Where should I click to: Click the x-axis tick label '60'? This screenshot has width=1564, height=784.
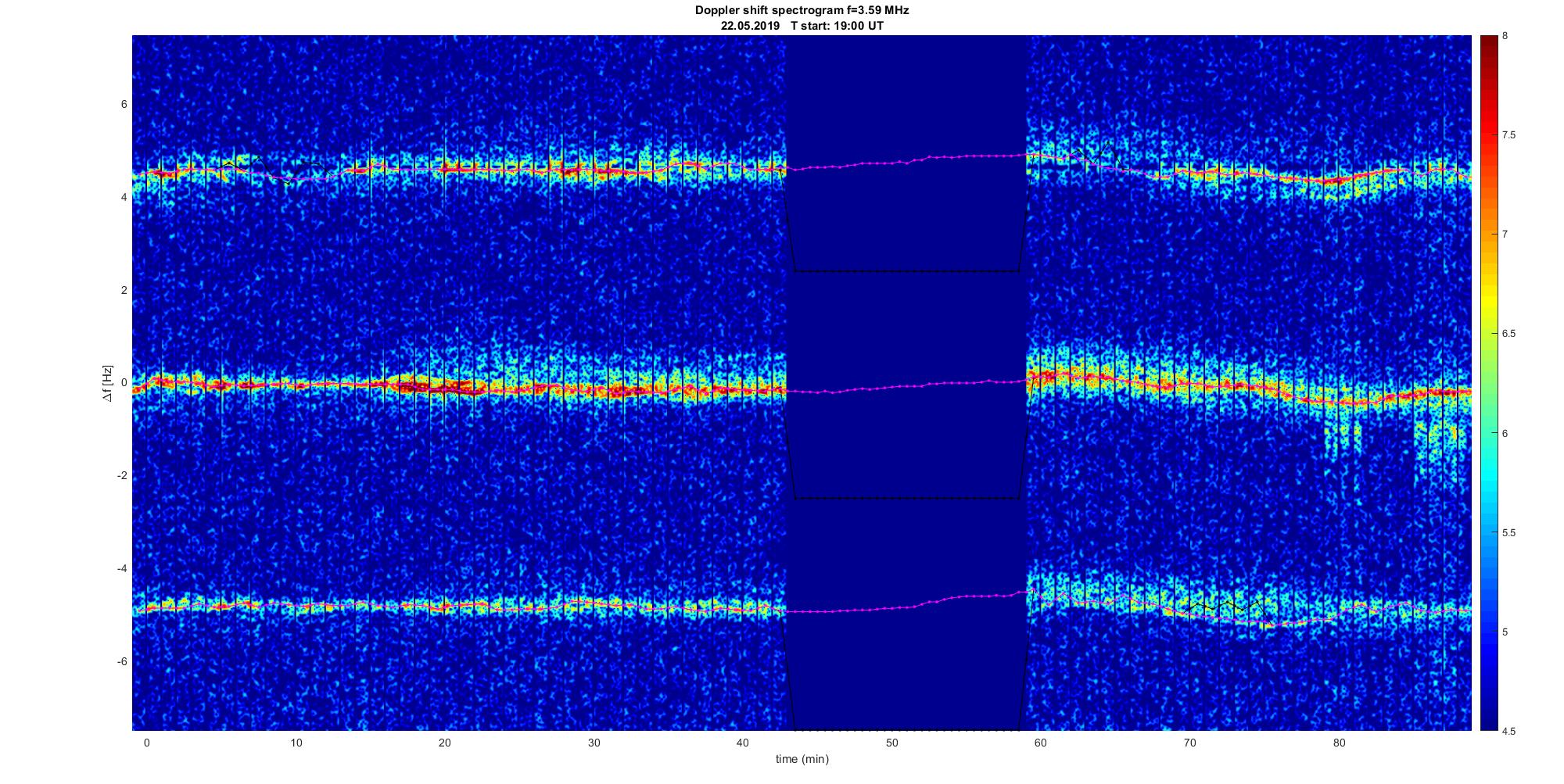[x=1041, y=743]
